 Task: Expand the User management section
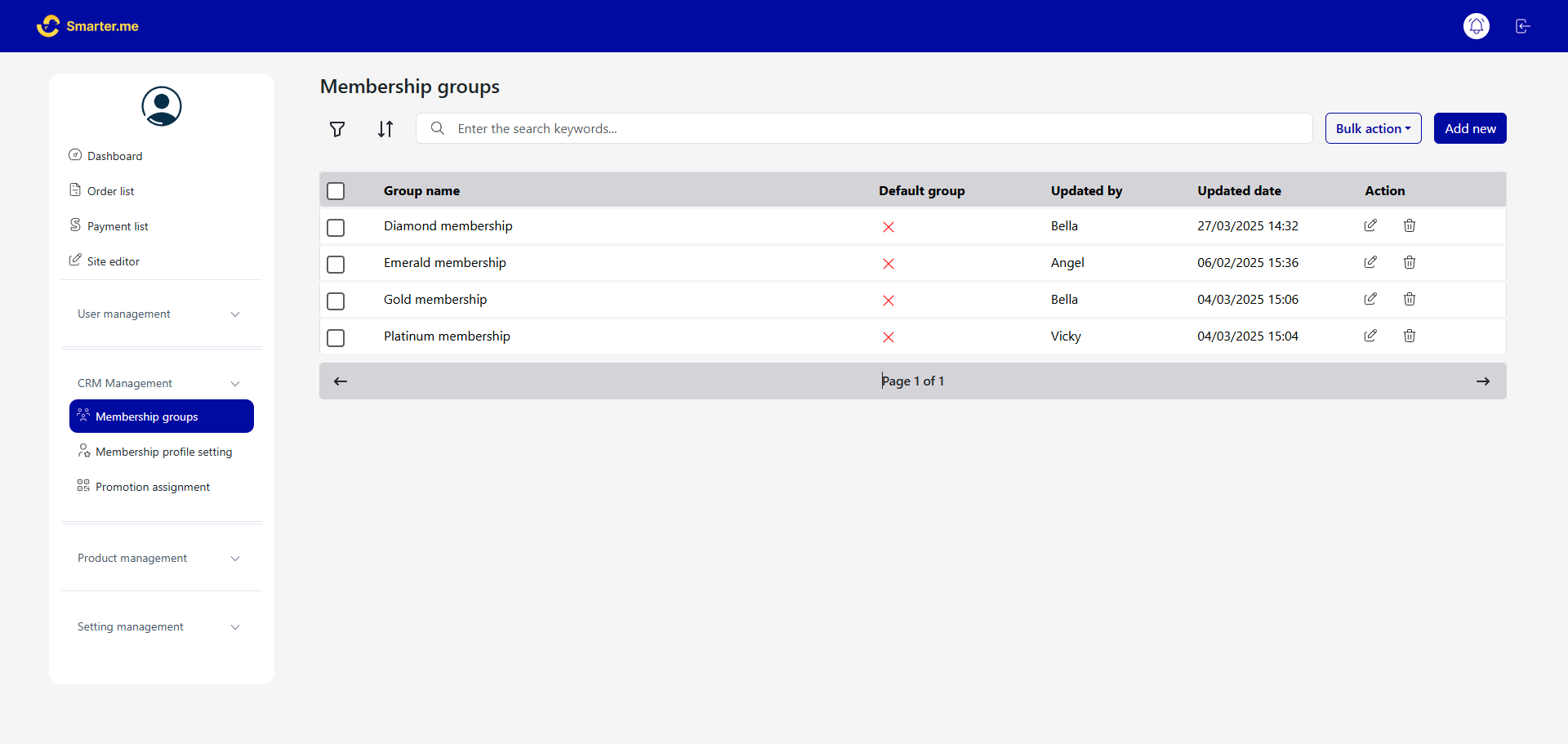click(x=161, y=314)
